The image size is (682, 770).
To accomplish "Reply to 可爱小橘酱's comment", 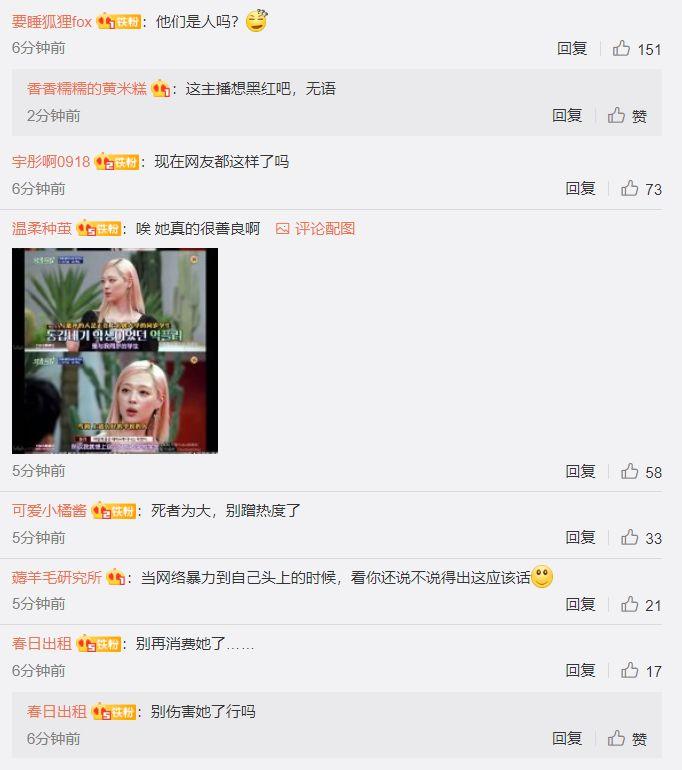I will (x=580, y=537).
